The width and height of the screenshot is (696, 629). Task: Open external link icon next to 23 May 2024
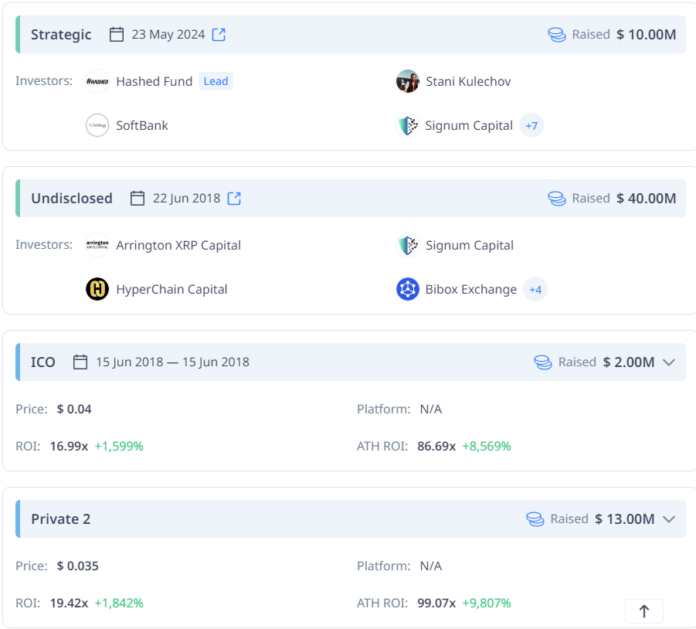point(218,35)
